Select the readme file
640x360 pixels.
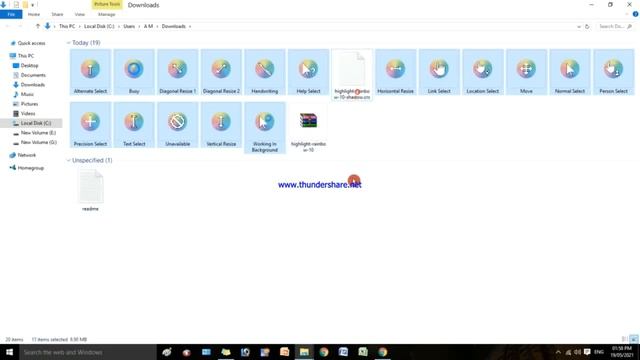90,191
